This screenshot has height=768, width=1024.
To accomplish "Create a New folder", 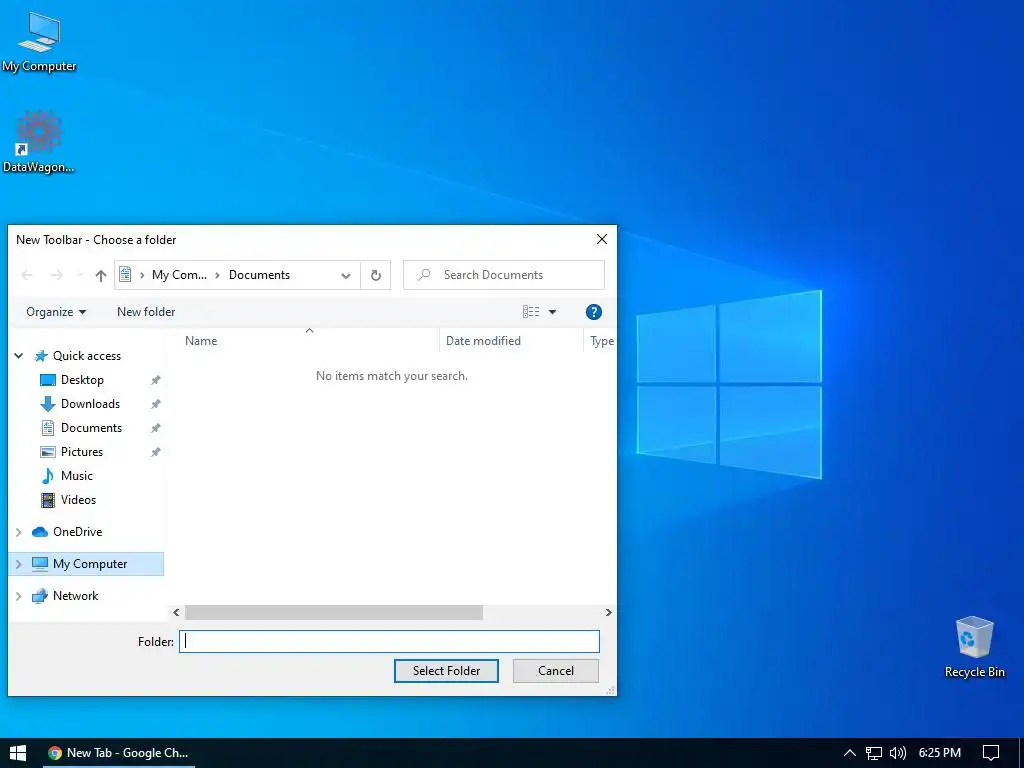I will click(146, 312).
